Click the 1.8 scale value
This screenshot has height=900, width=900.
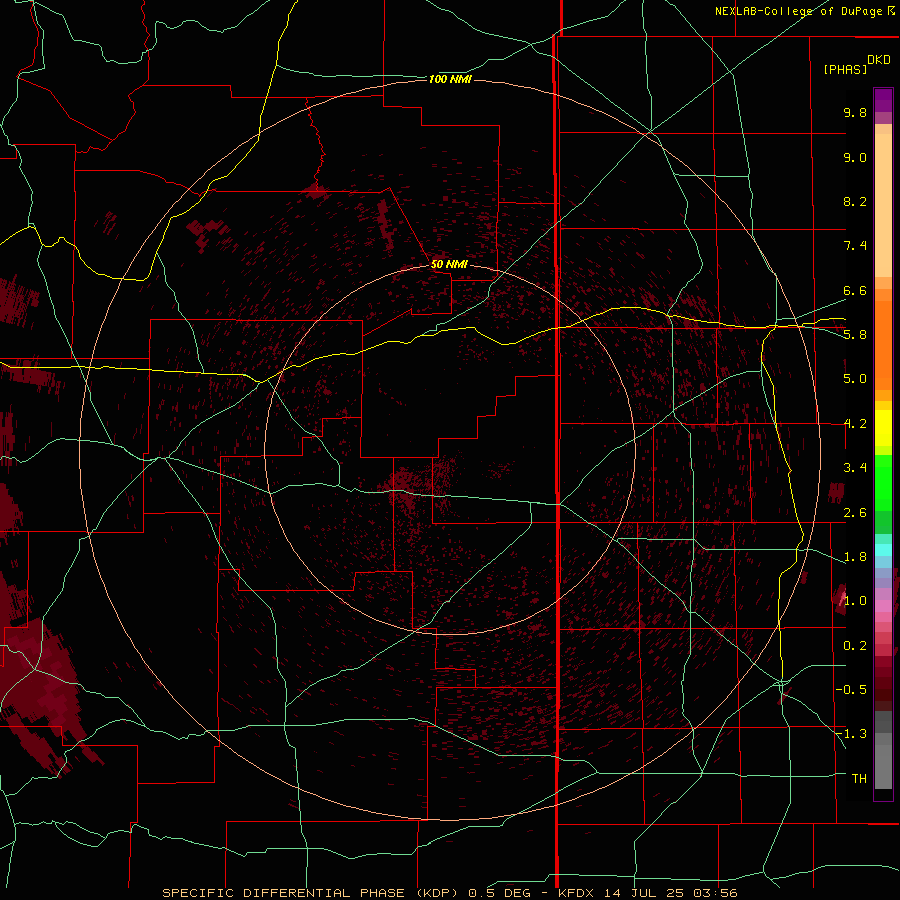855,557
